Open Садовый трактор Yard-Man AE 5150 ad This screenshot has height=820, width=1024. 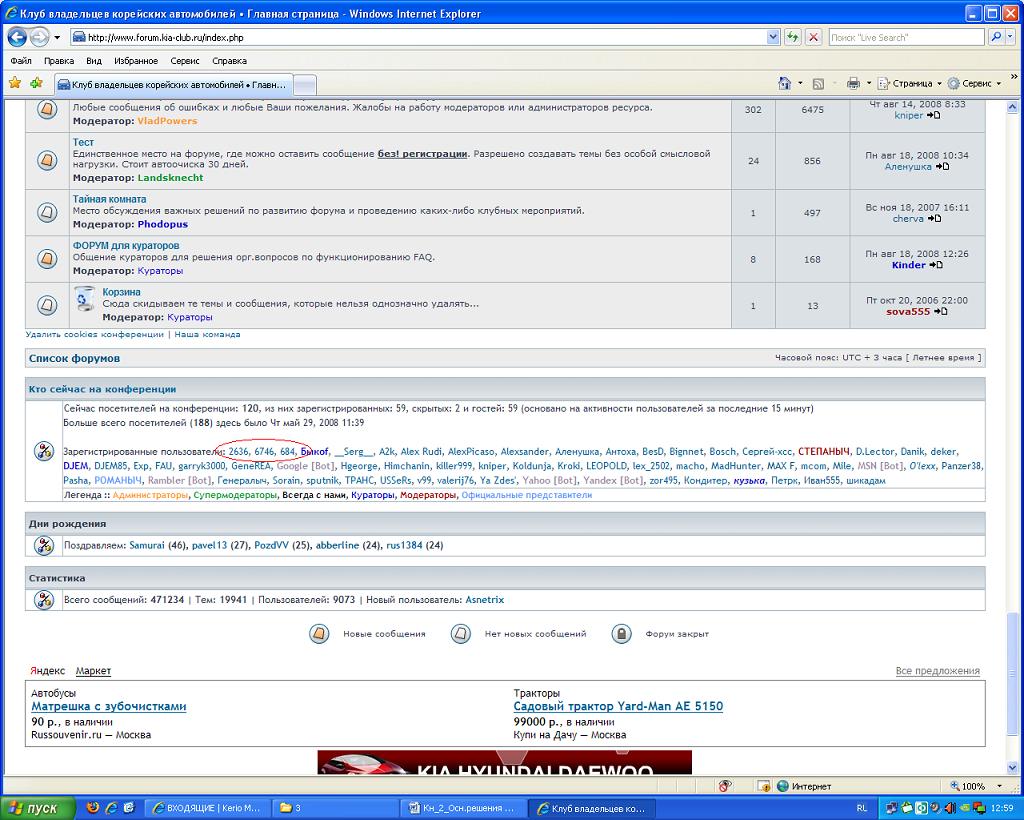tap(618, 706)
